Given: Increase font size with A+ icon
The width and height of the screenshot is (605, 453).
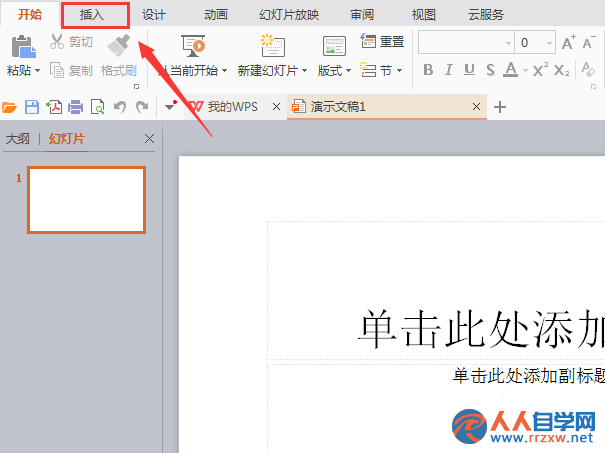Looking at the screenshot, I should pyautogui.click(x=568, y=42).
